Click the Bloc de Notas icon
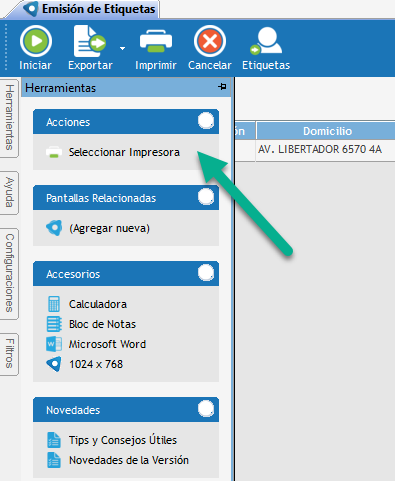 pyautogui.click(x=54, y=324)
